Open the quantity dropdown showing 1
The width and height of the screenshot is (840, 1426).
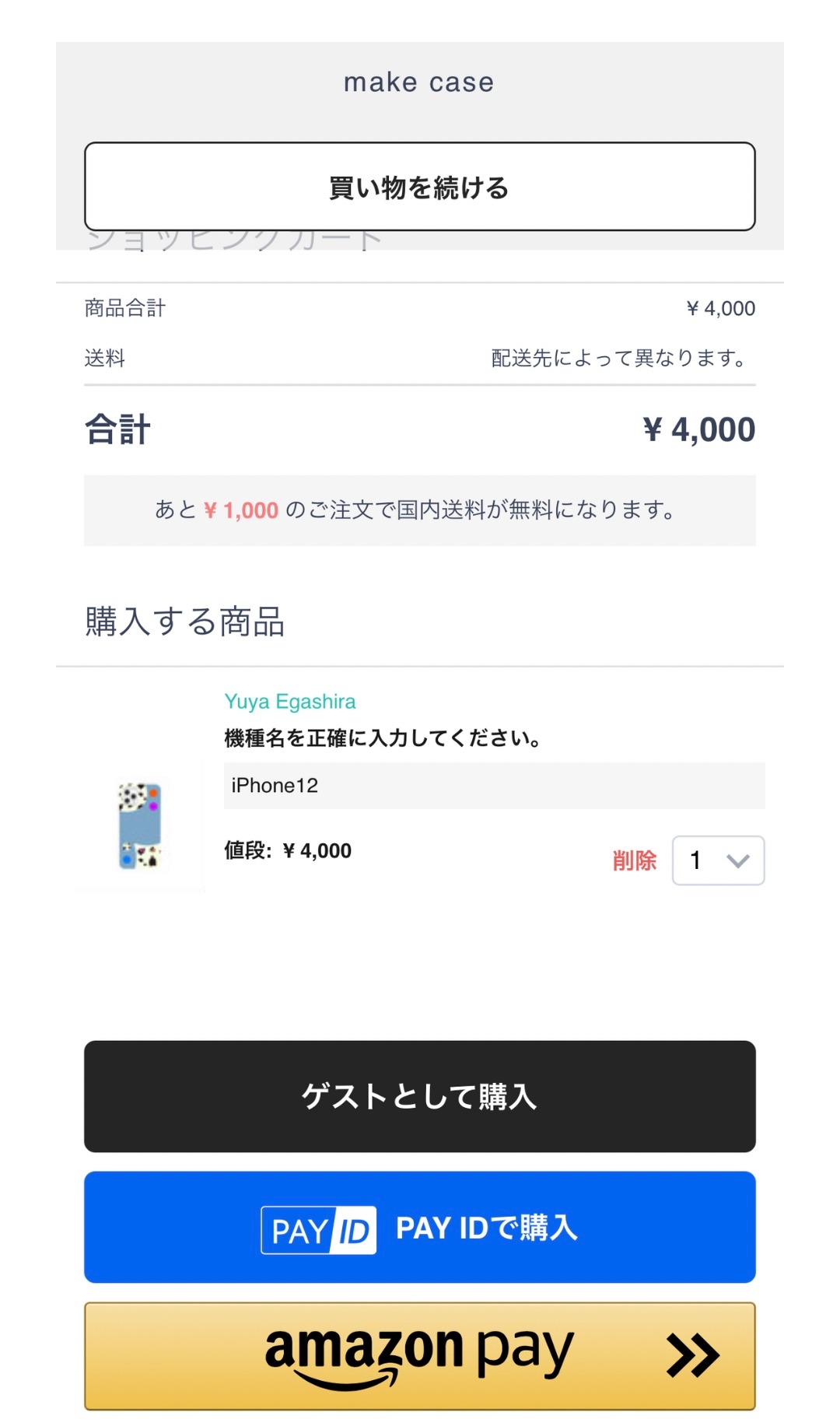pos(719,860)
